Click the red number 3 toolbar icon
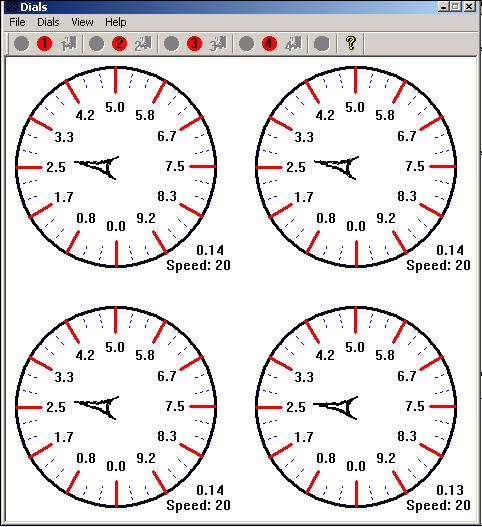This screenshot has height=527, width=482. pyautogui.click(x=194, y=44)
